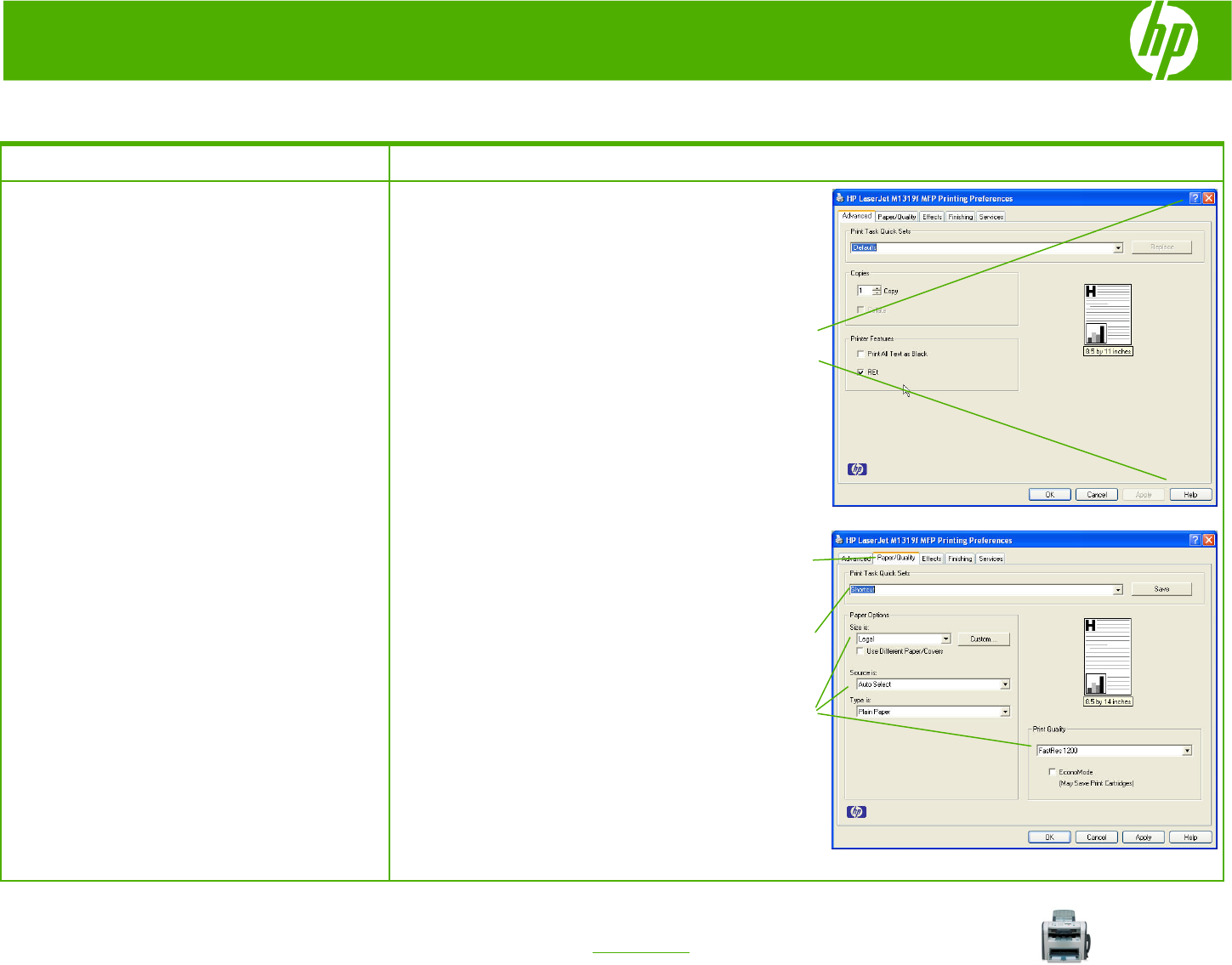
Task: Click the (May Save Print Cartridges) note
Action: click(x=1096, y=783)
